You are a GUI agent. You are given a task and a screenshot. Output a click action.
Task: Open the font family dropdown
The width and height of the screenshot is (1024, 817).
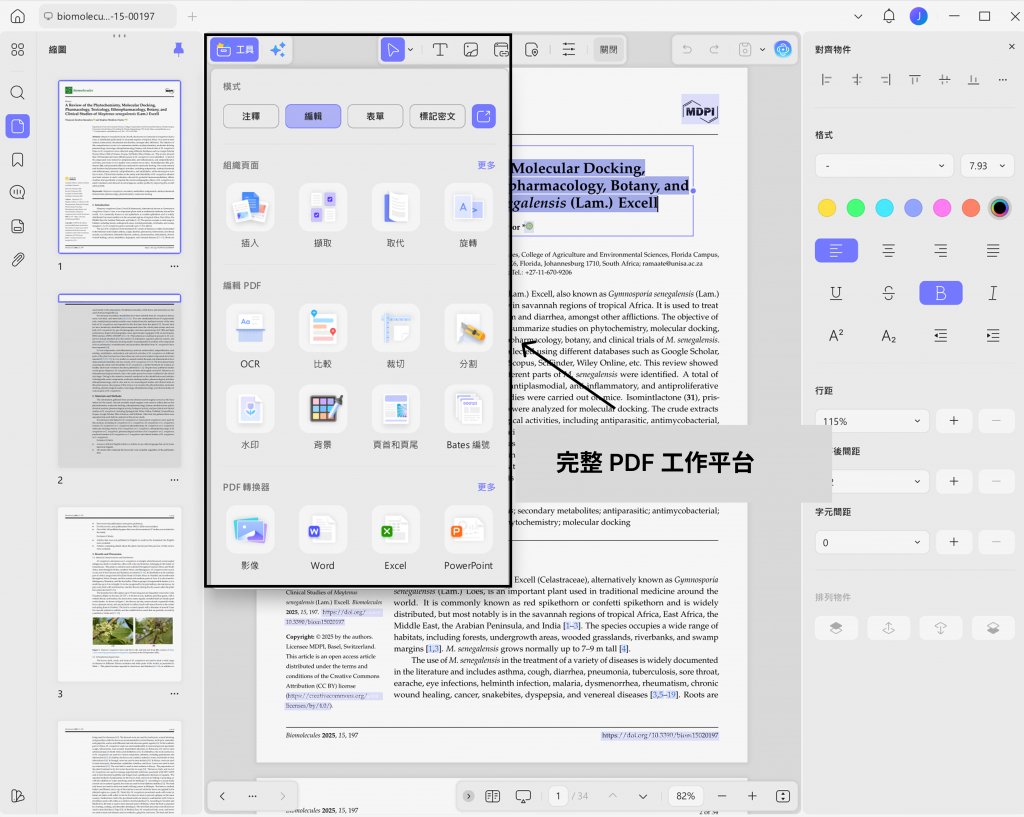[x=884, y=166]
